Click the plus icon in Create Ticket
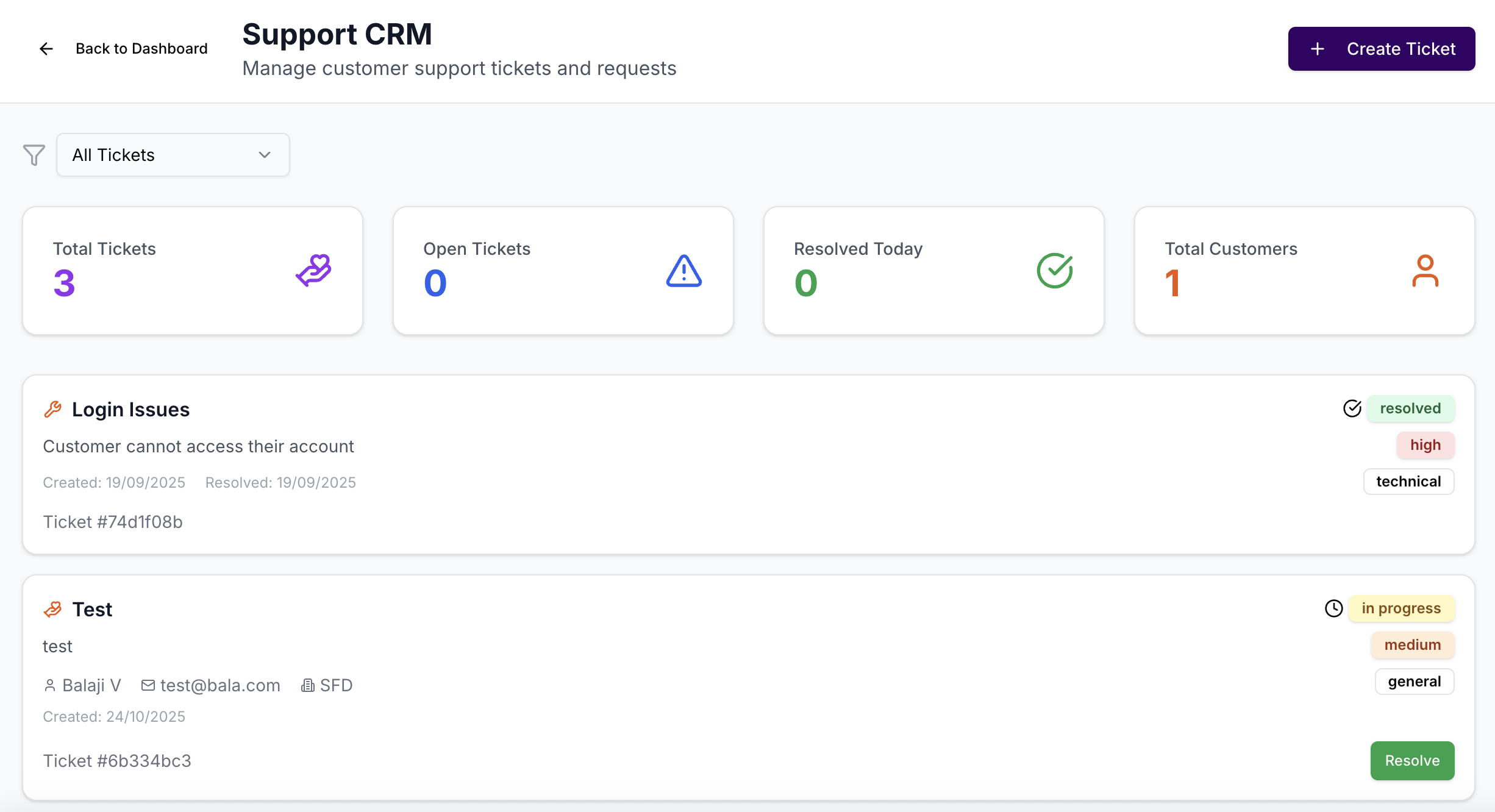 pyautogui.click(x=1318, y=49)
